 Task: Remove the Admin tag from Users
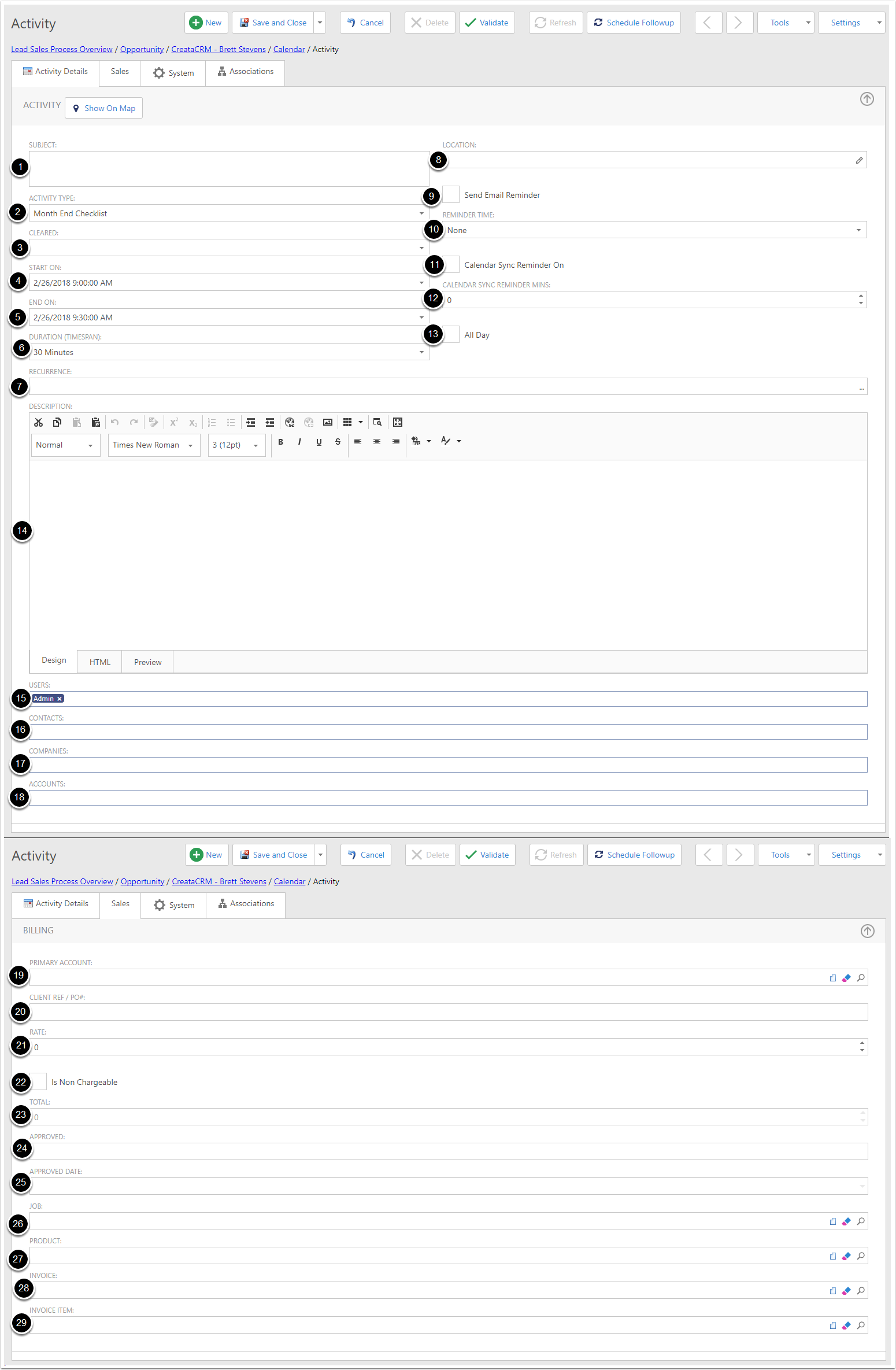pos(60,699)
